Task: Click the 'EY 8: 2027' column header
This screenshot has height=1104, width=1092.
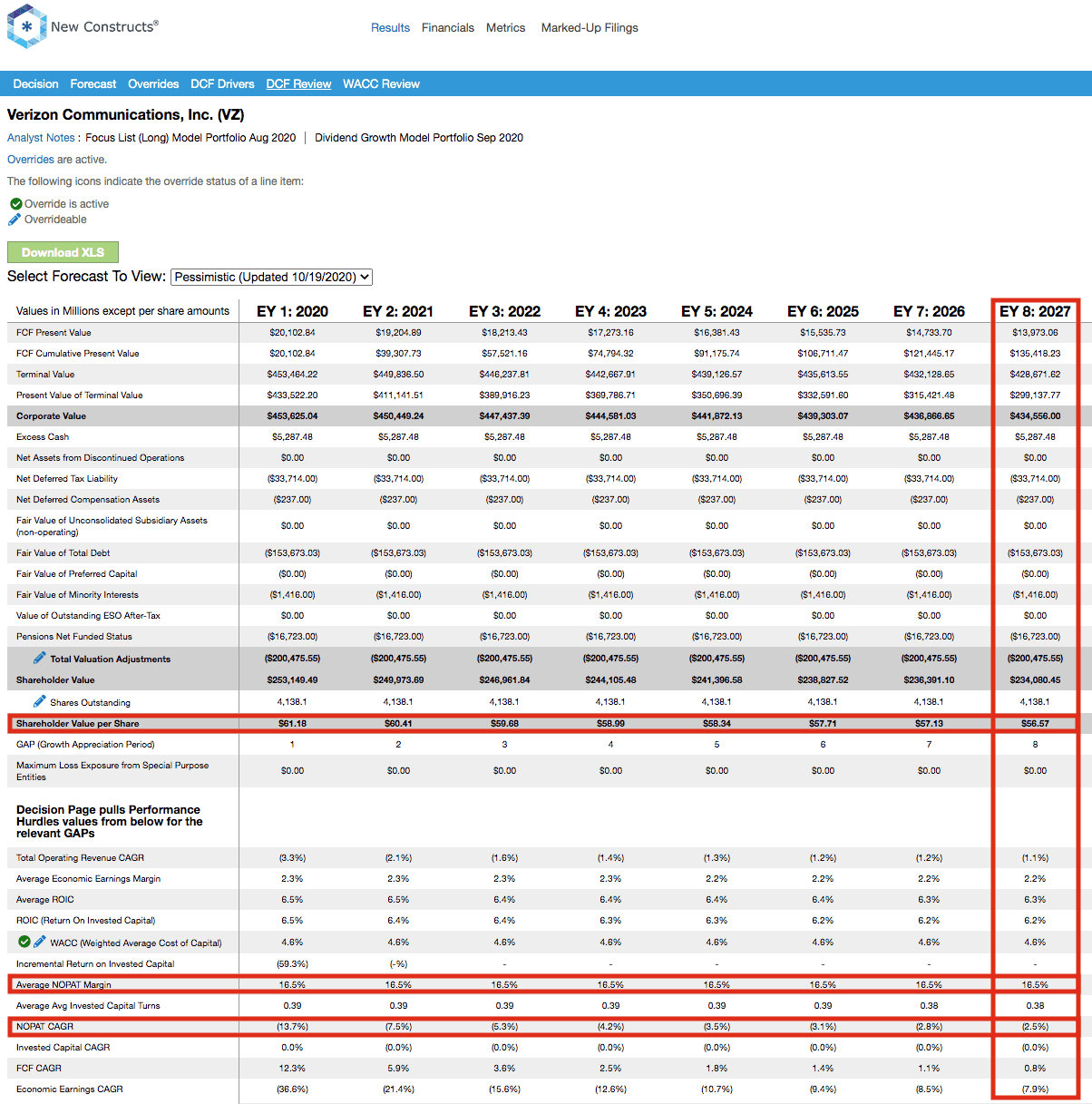Action: pyautogui.click(x=1035, y=311)
